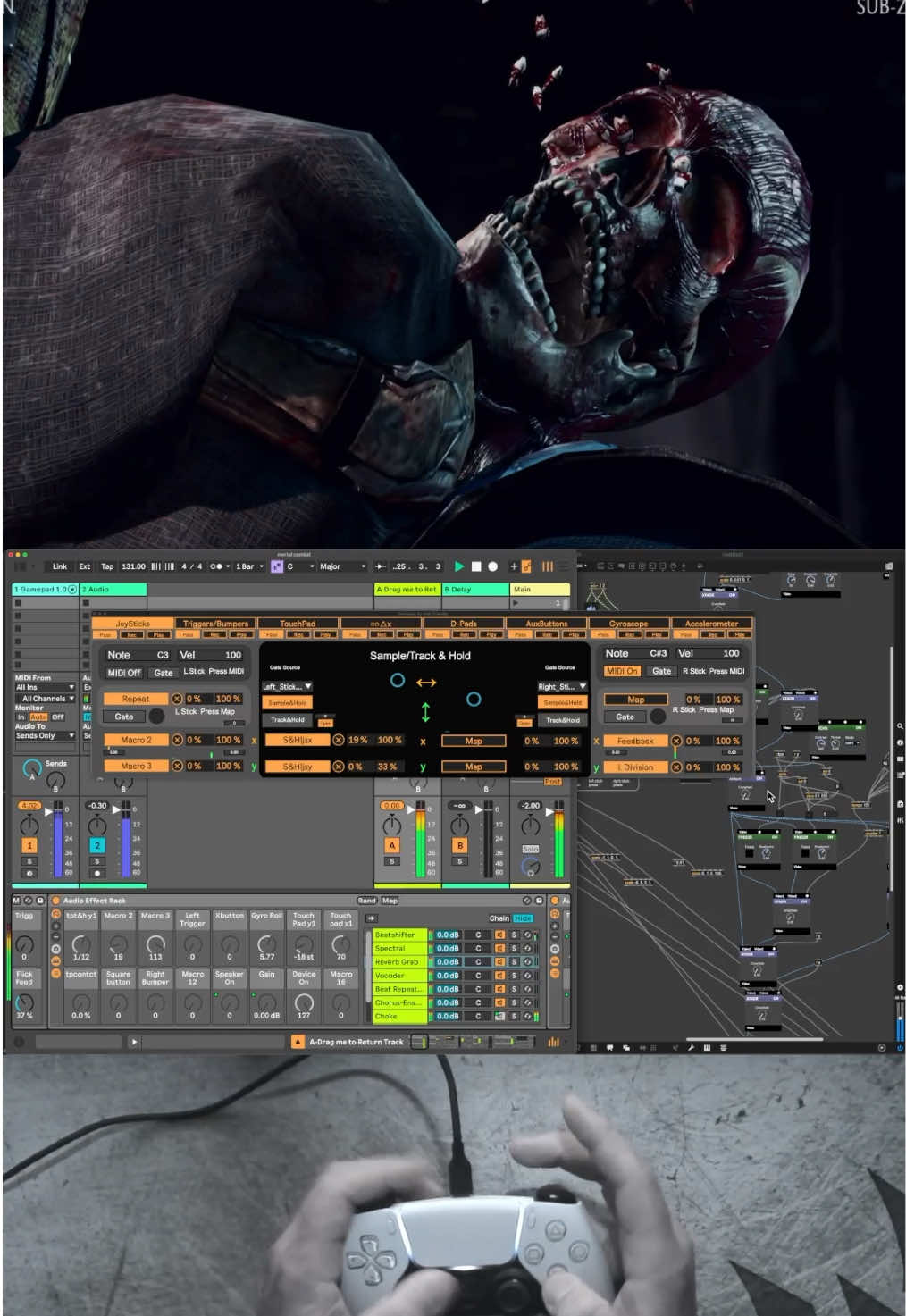Click the L Division mapping button
The image size is (906, 1316).
pos(635,767)
